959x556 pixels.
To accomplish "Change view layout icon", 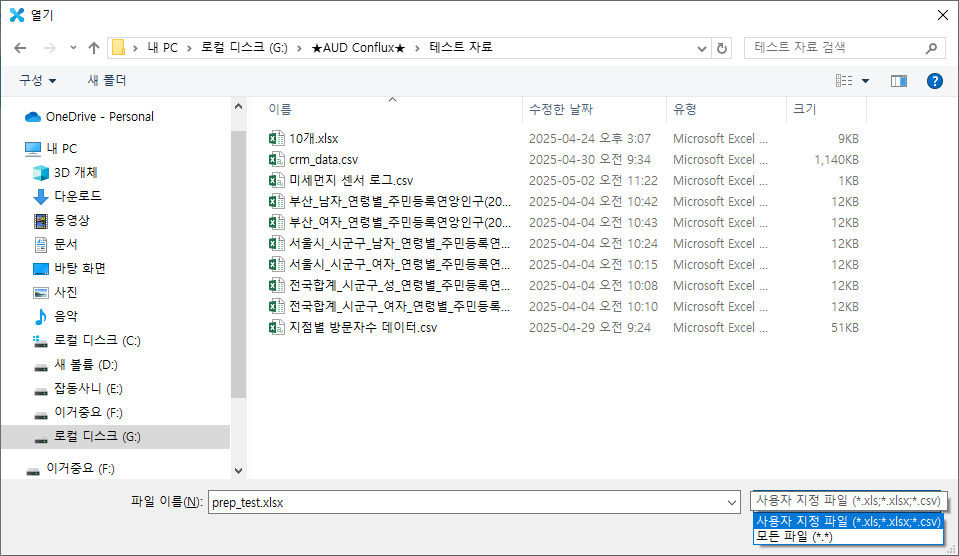I will coord(844,81).
